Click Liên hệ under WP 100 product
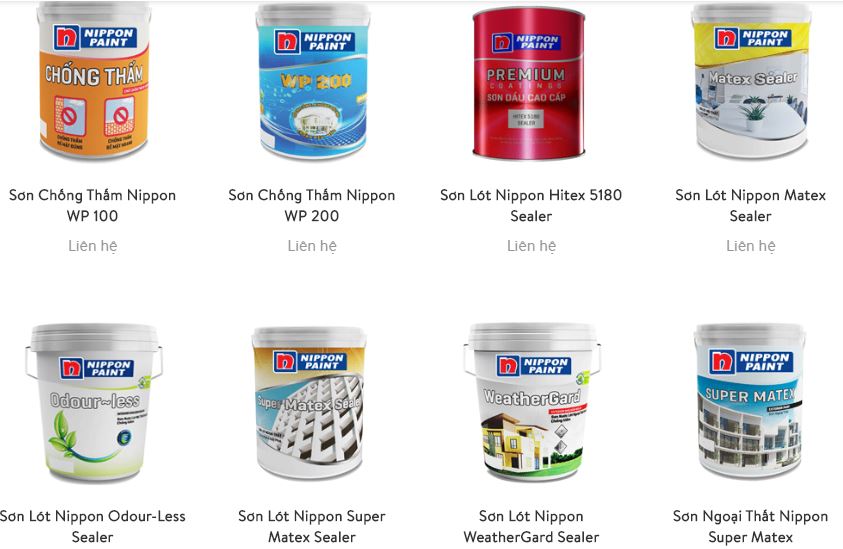 (x=92, y=246)
